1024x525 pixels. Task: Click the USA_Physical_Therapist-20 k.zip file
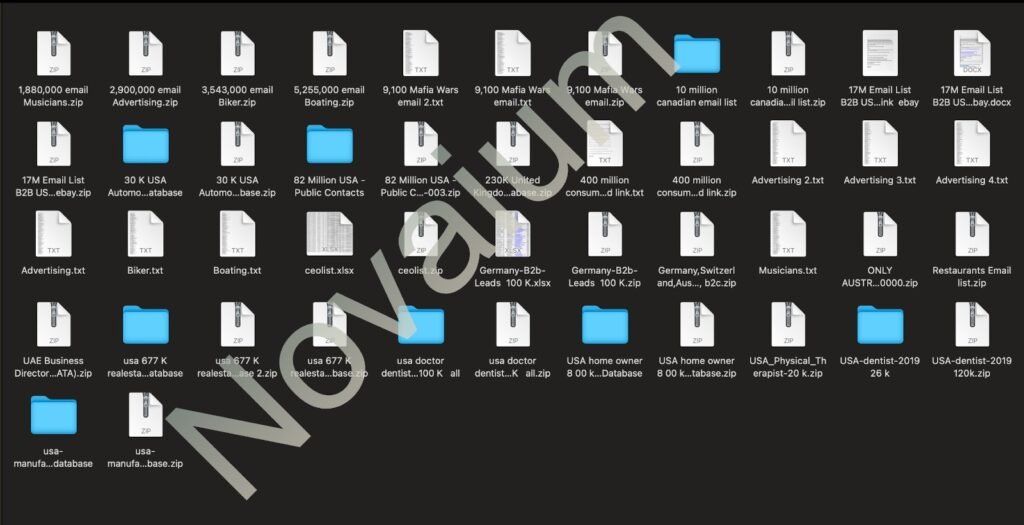pos(788,325)
